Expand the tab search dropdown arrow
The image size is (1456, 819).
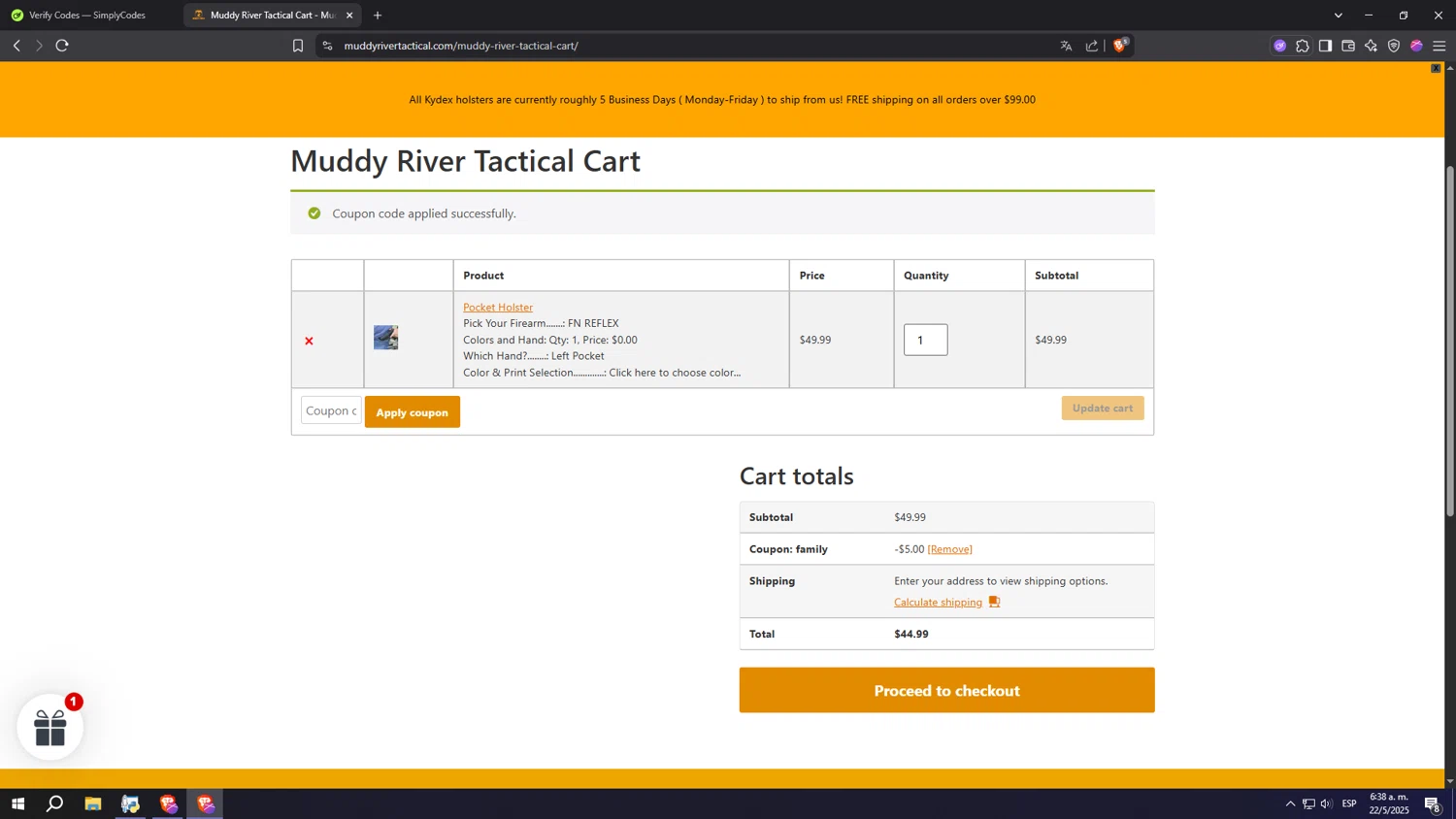[x=1338, y=16]
